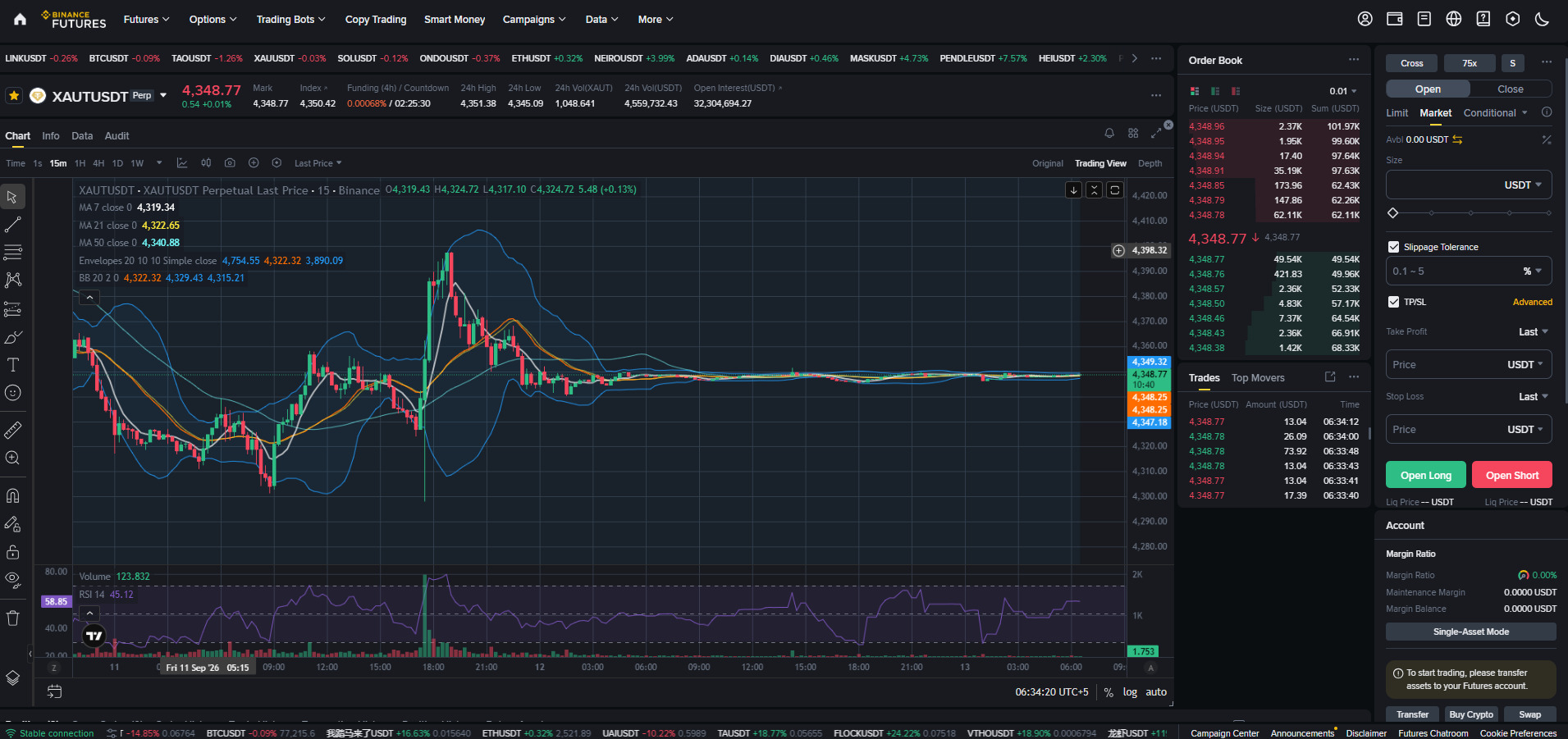Open the wallet icon in header
Screen dimensions: 1568x739
pyautogui.click(x=1394, y=19)
